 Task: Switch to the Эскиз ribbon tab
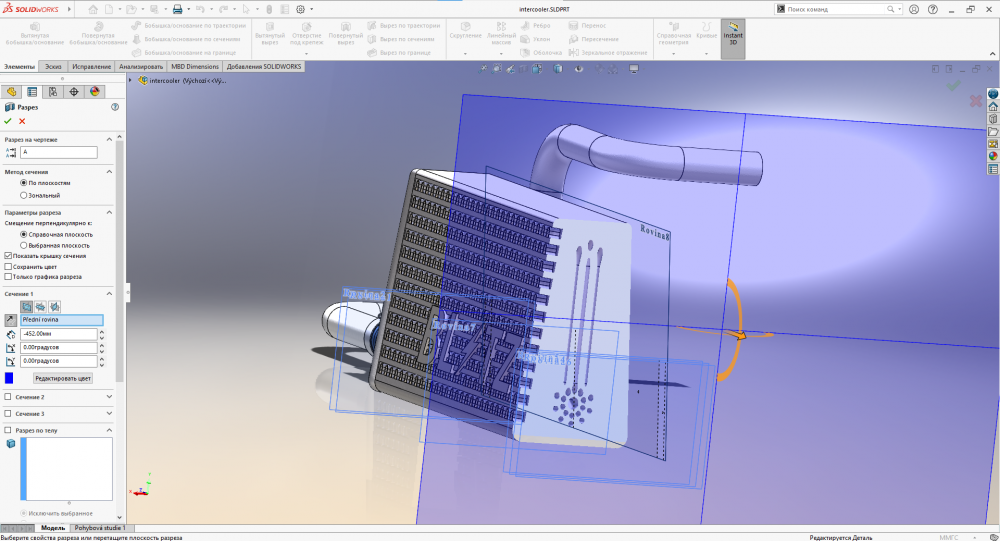53,67
